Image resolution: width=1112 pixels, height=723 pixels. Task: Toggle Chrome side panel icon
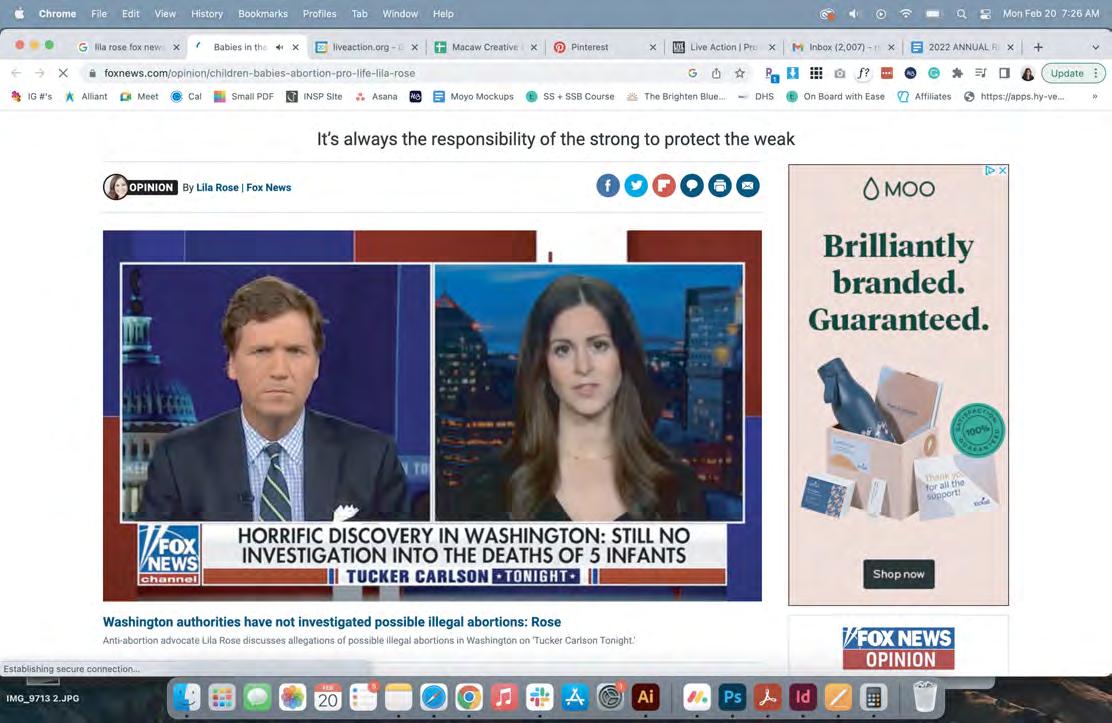[1004, 73]
